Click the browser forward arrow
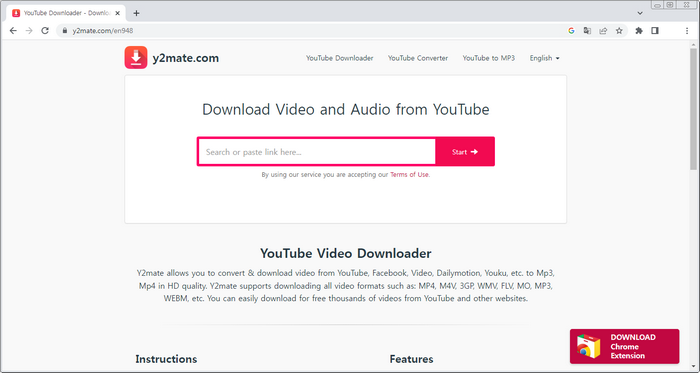 coord(29,31)
